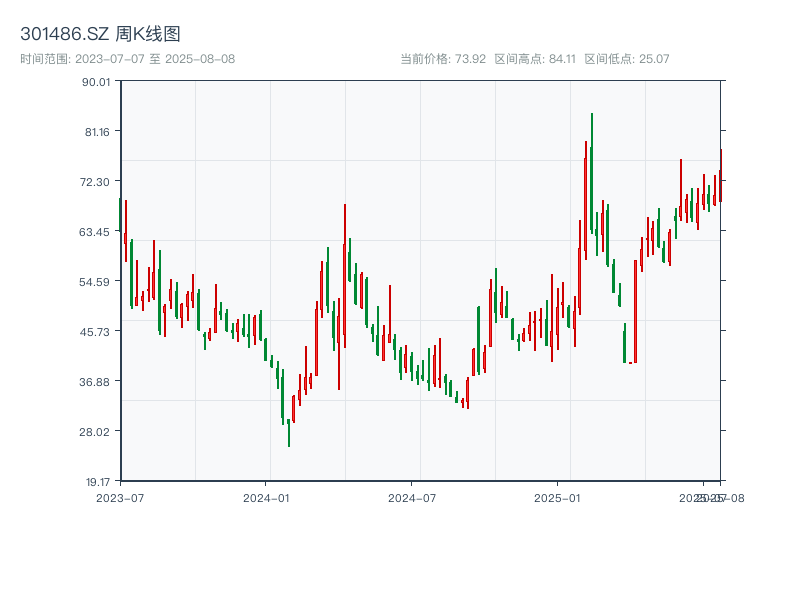
Task: Click the current price label 当前价格: 73.92
Action: pos(443,59)
